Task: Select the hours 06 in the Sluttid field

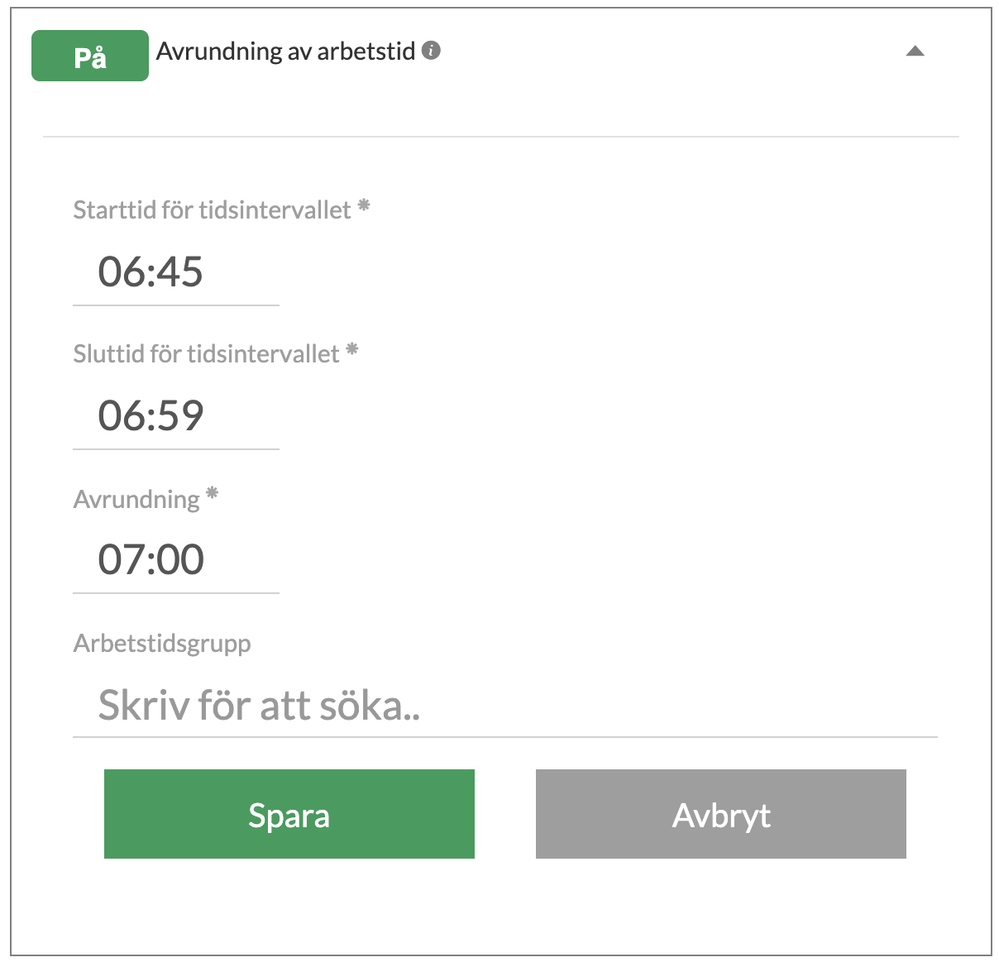Action: tap(120, 416)
